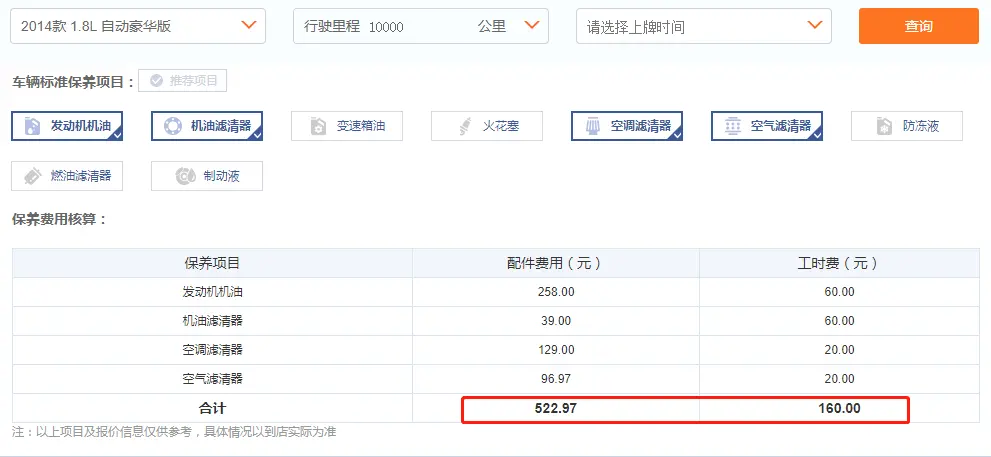Click the 机油滤清器 oil filter icon

coord(172,126)
